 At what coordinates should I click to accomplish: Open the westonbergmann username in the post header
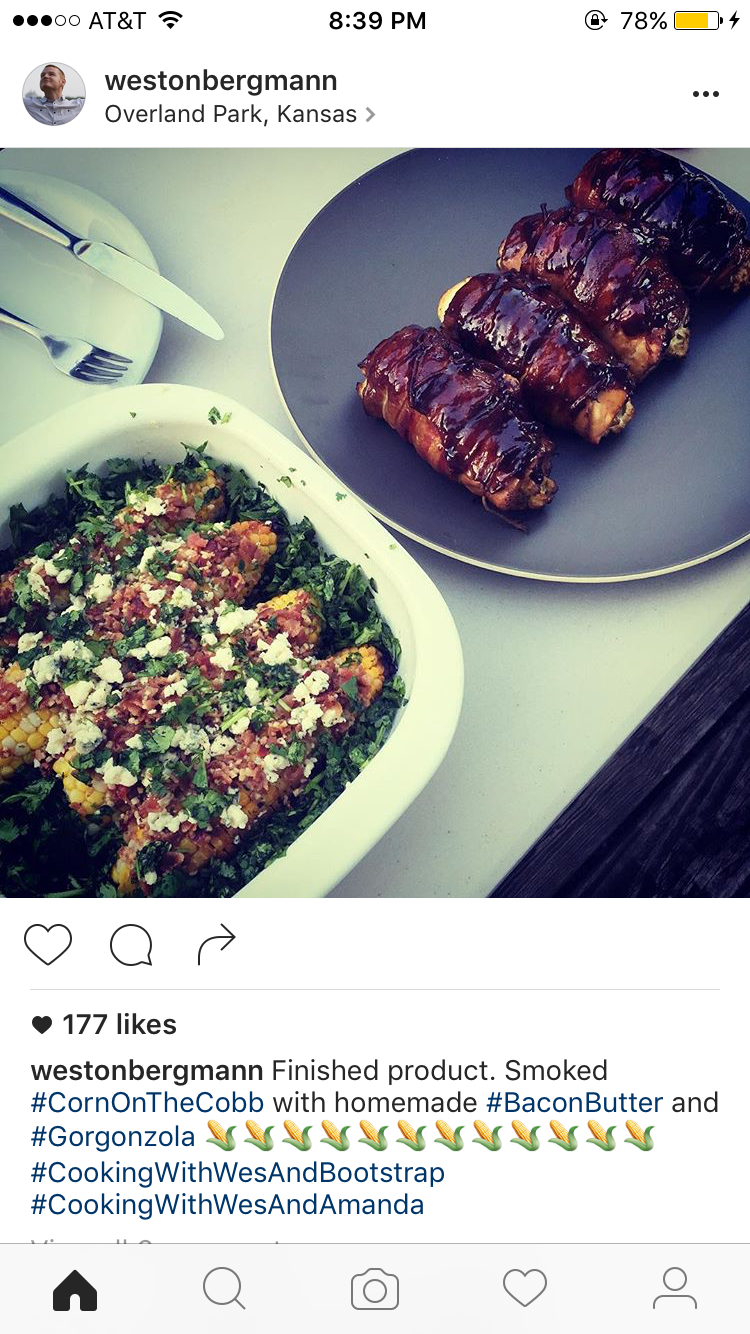pyautogui.click(x=221, y=81)
